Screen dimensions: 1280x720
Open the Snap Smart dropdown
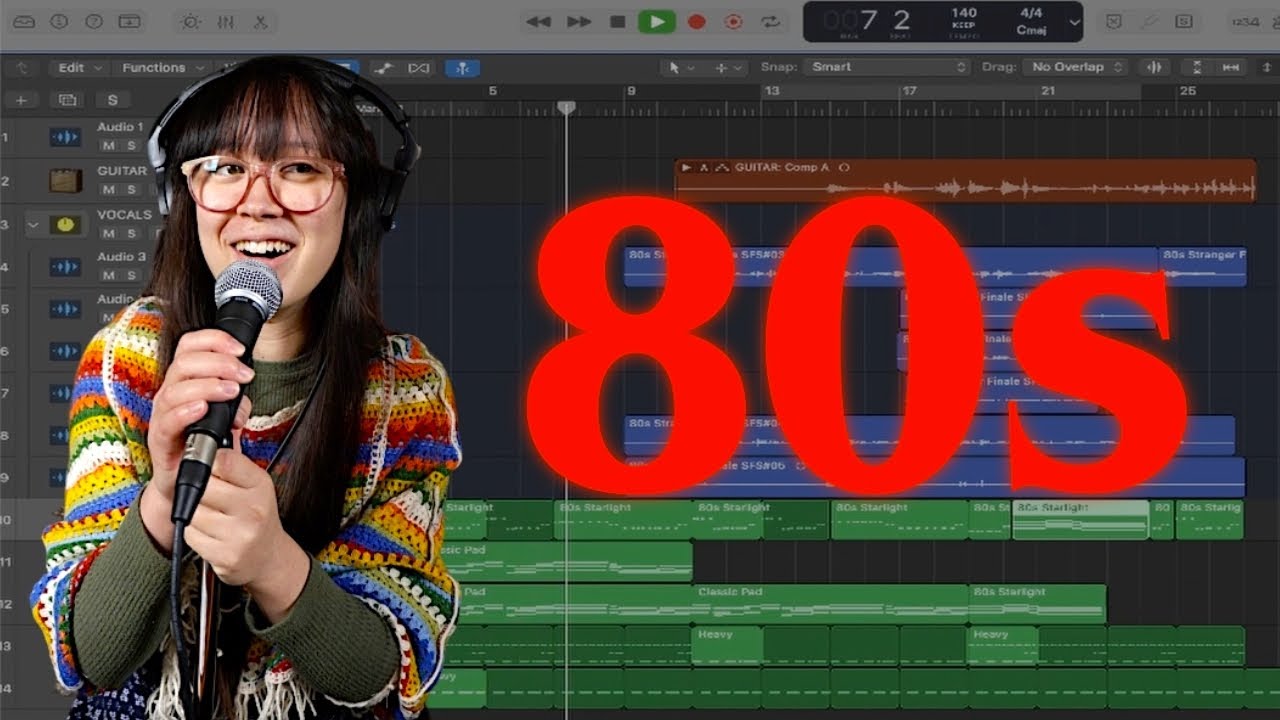(889, 67)
